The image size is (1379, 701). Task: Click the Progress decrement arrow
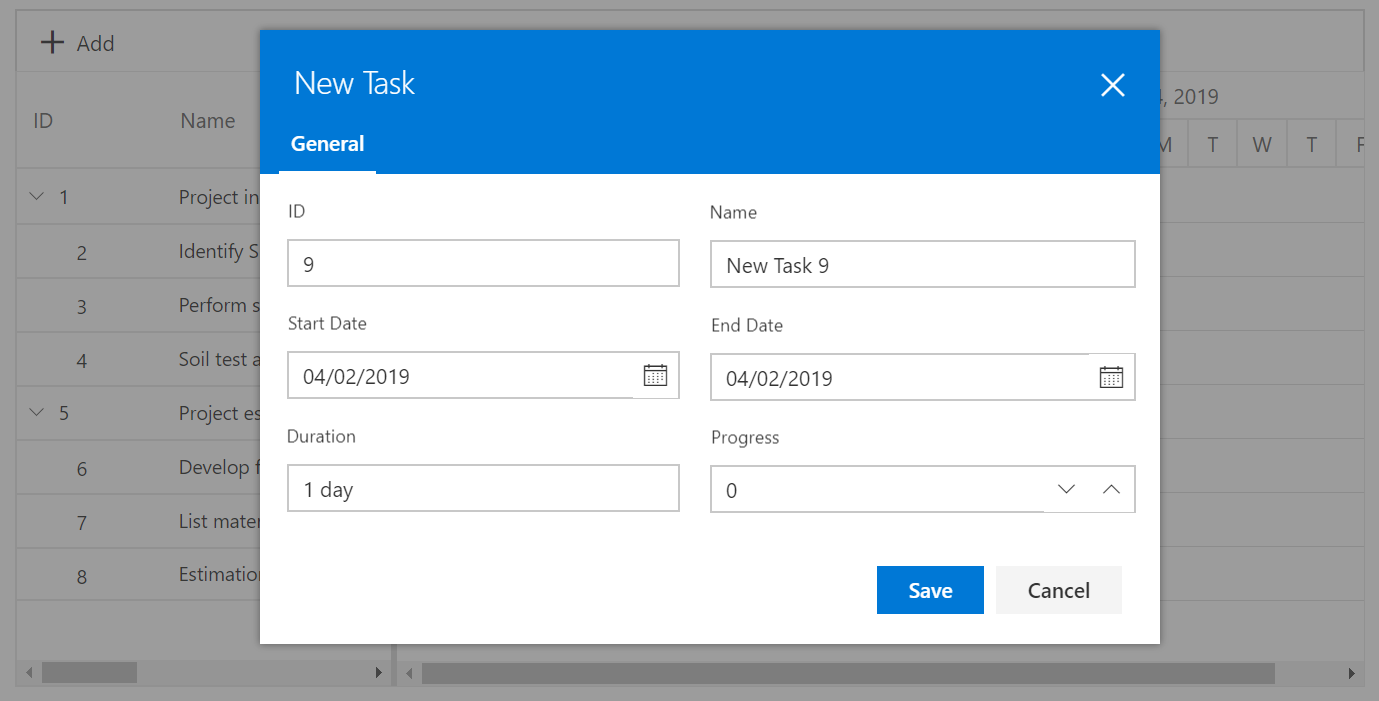coord(1066,489)
